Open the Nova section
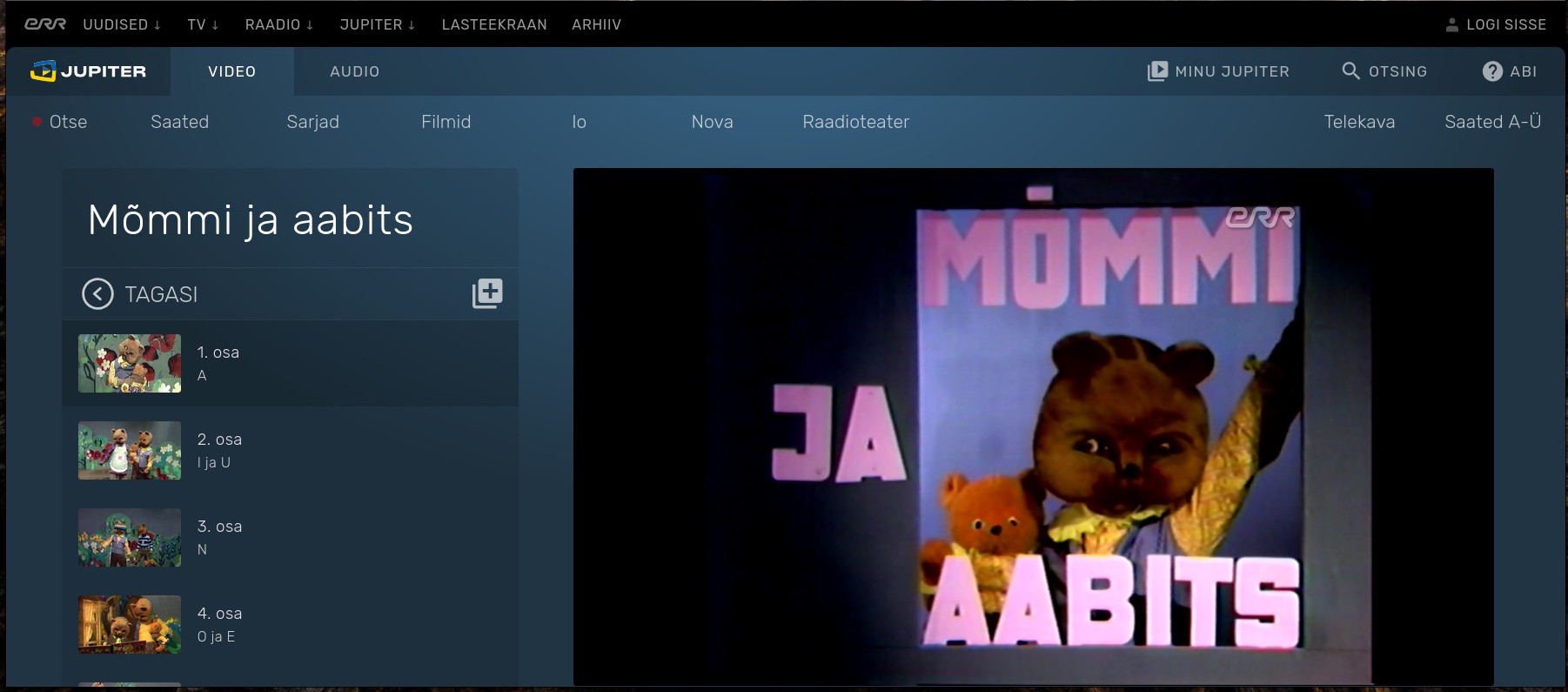This screenshot has width=1568, height=692. (713, 122)
